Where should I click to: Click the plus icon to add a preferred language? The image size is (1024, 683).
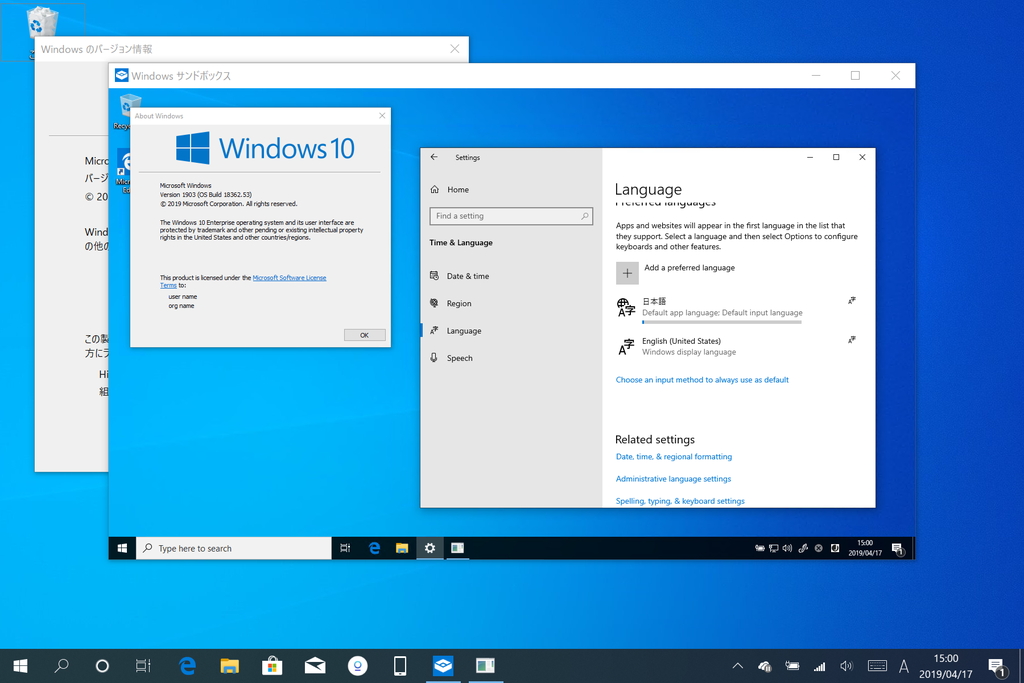pos(627,272)
